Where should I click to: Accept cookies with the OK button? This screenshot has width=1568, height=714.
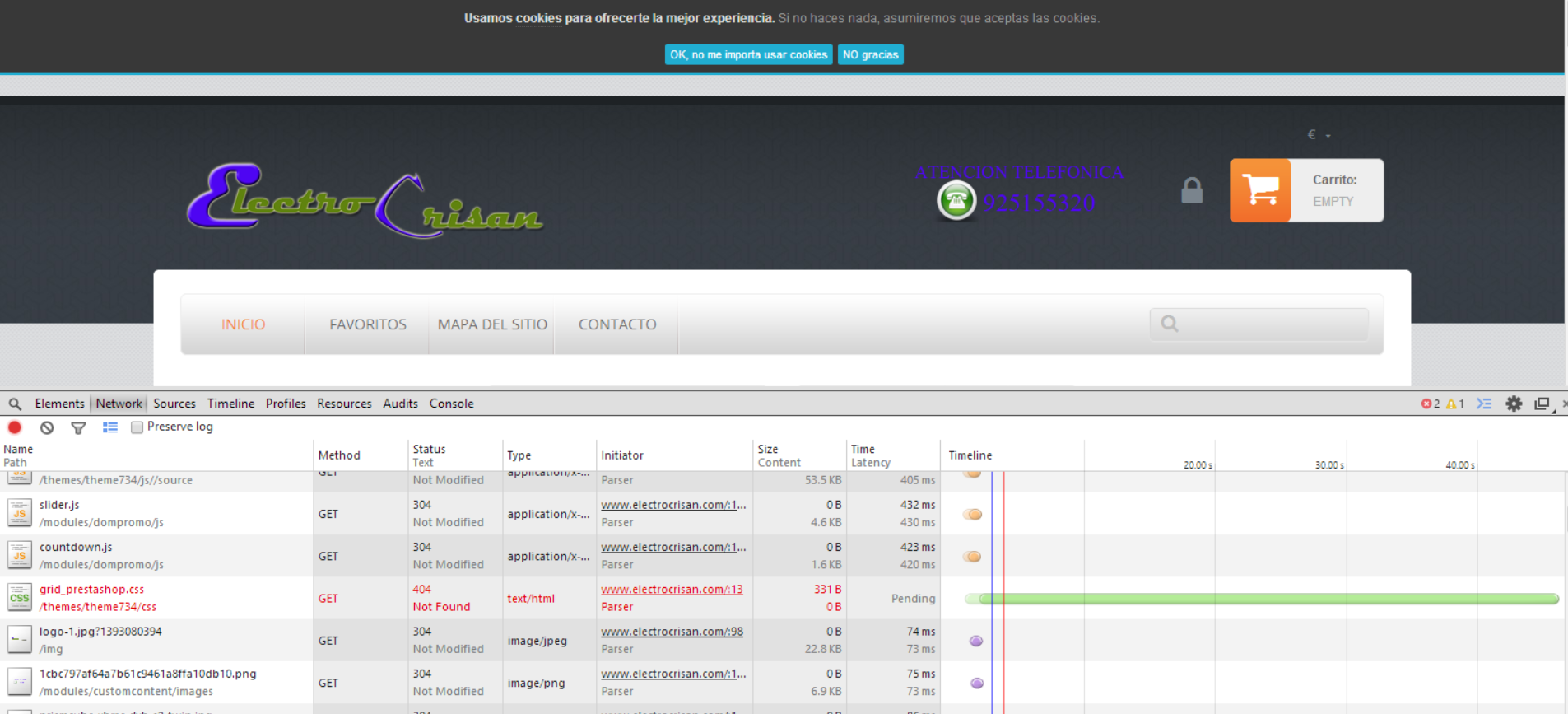click(x=748, y=54)
